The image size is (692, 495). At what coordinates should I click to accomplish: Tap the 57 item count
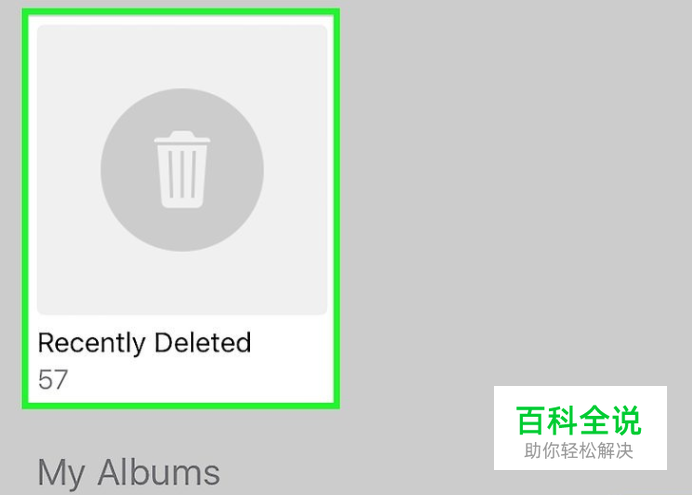53,379
